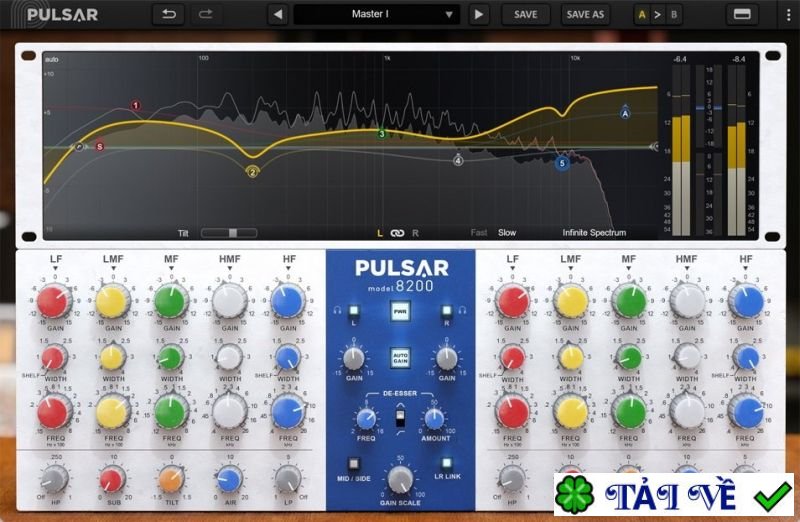The width and height of the screenshot is (800, 522).
Task: Click the left channel HP filter knob
Action: 55,480
